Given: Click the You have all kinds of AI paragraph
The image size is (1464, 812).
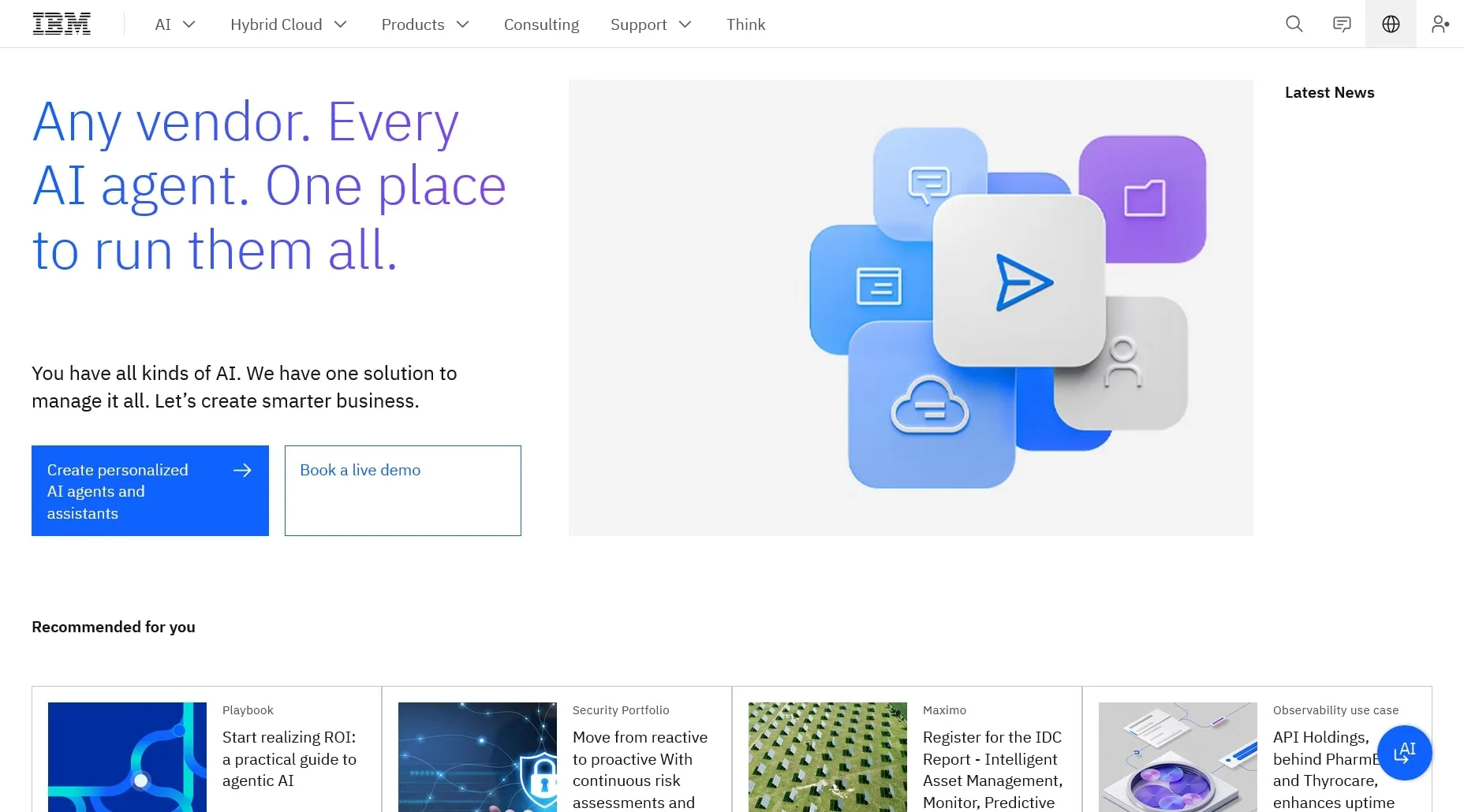Looking at the screenshot, I should tap(245, 387).
